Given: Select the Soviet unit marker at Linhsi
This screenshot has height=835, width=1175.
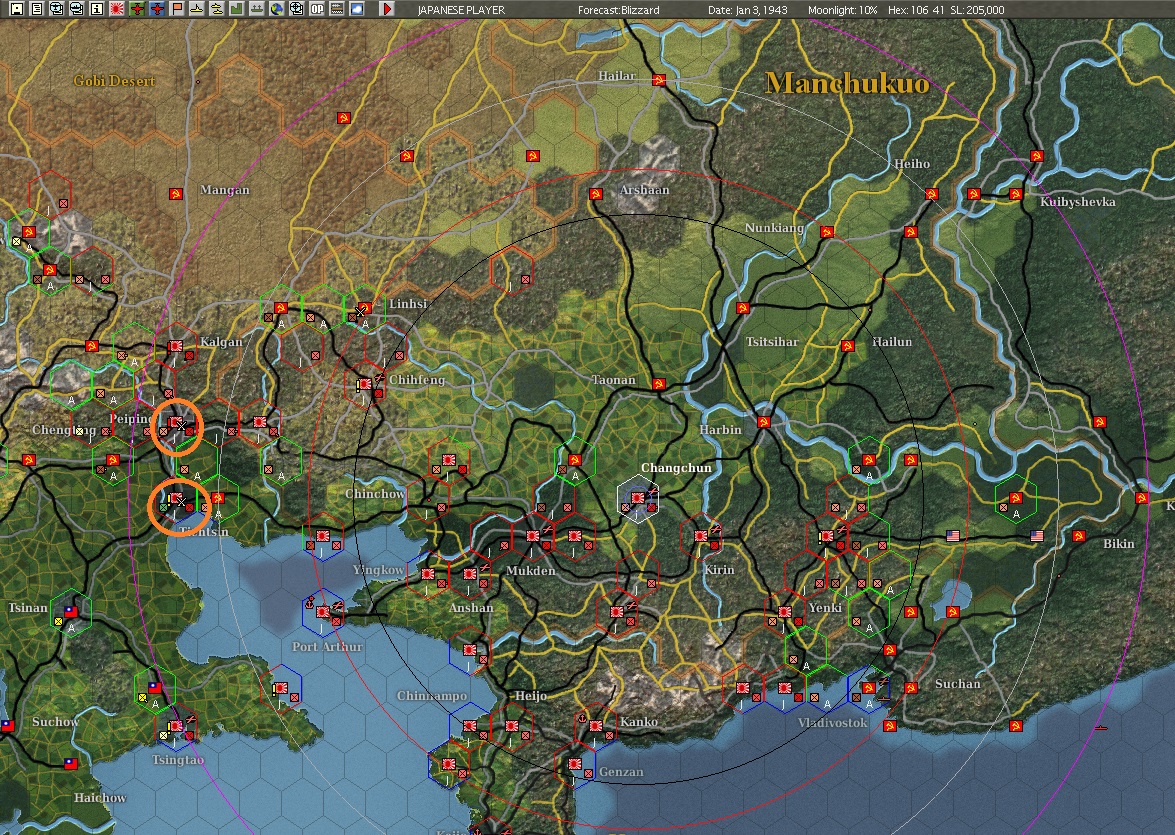Looking at the screenshot, I should click(x=364, y=308).
